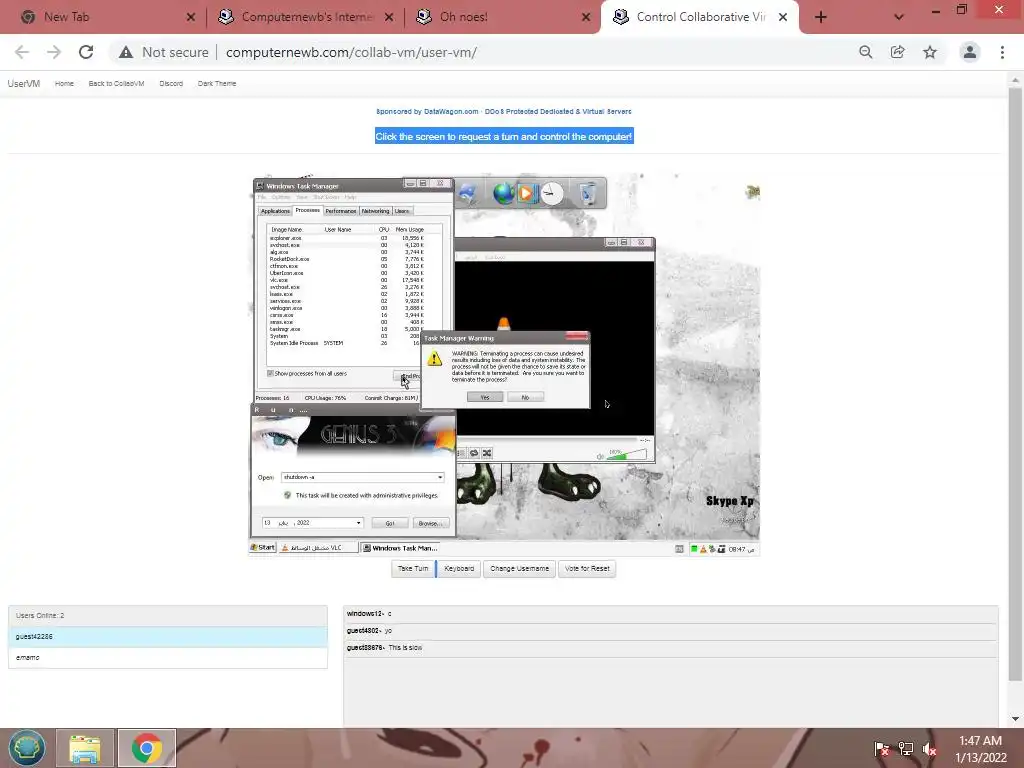Image resolution: width=1024 pixels, height=768 pixels.
Task: Open the DataWagon sponsor link
Action: pos(504,112)
